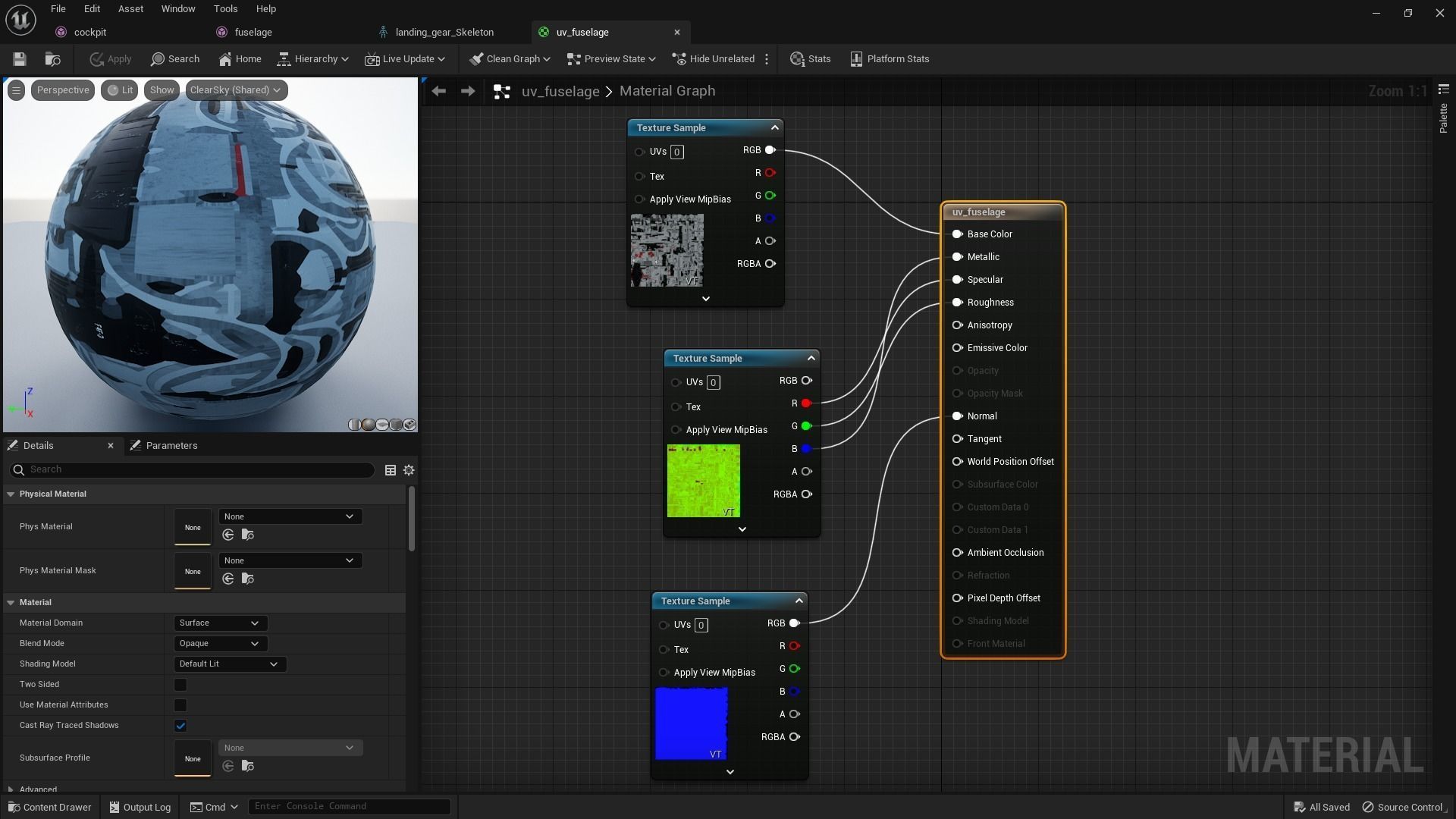Browse to Phys Material asset icon
Viewport: 1456px width, 819px height.
coord(247,535)
